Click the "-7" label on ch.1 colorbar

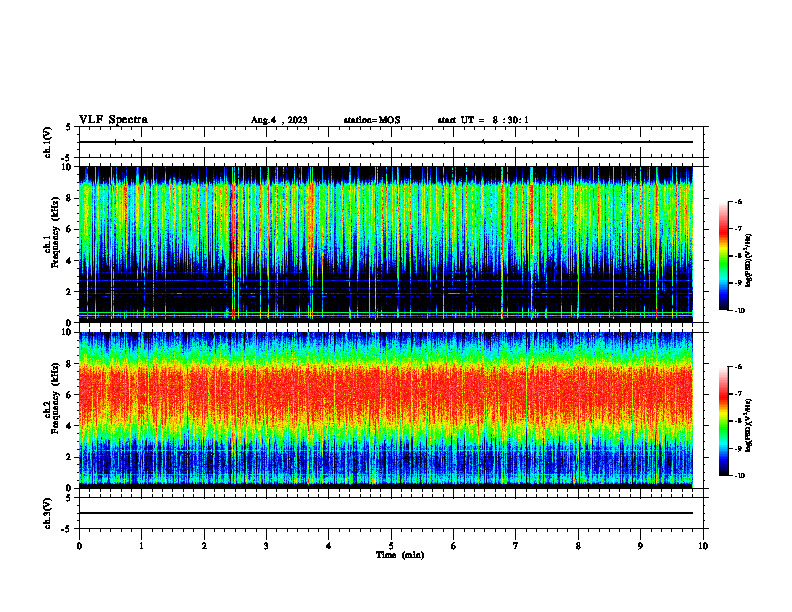pos(738,229)
